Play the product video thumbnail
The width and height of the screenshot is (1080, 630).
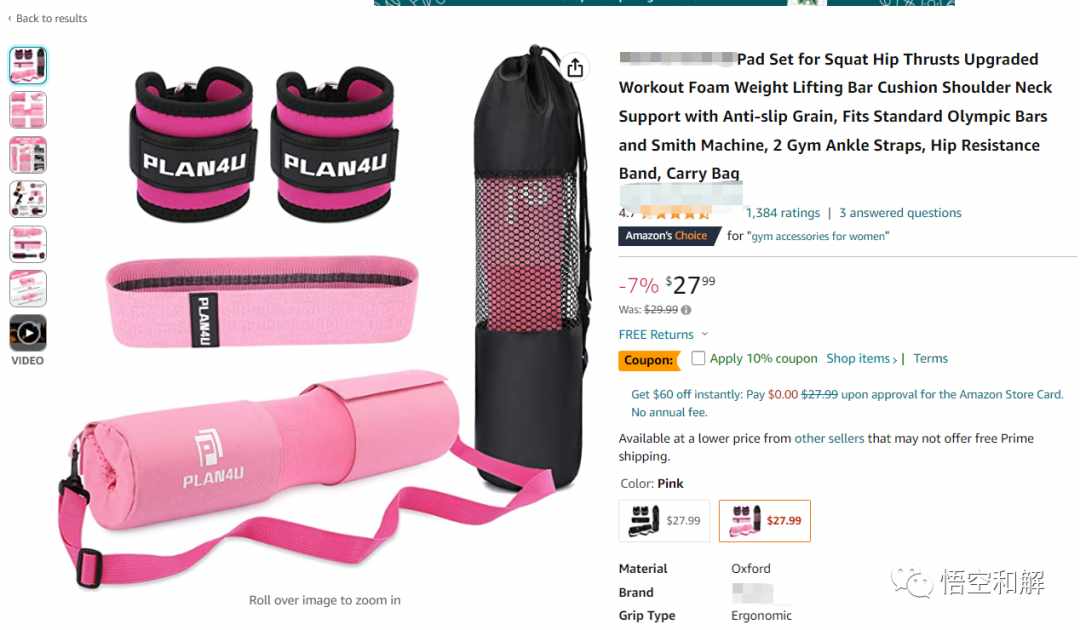point(28,333)
